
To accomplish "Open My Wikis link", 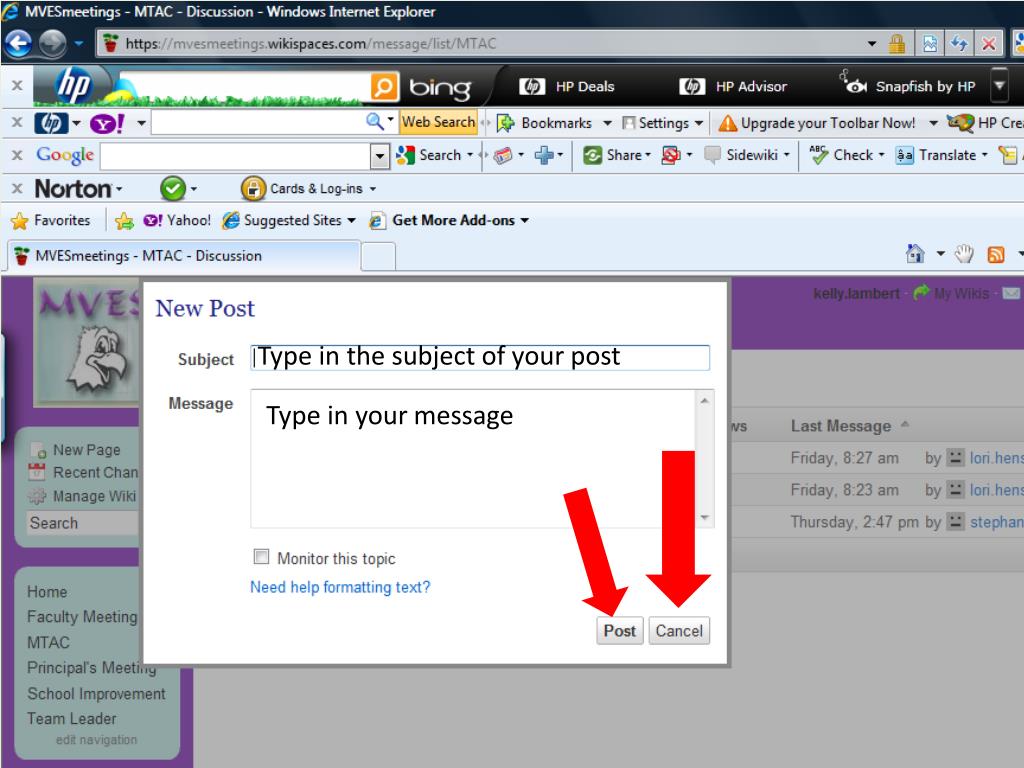I will pyautogui.click(x=961, y=294).
